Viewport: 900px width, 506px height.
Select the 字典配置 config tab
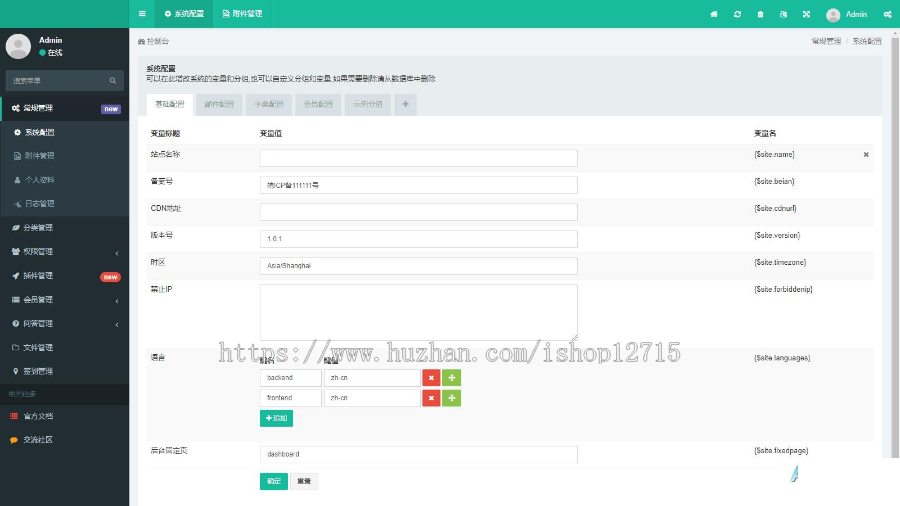tap(269, 104)
